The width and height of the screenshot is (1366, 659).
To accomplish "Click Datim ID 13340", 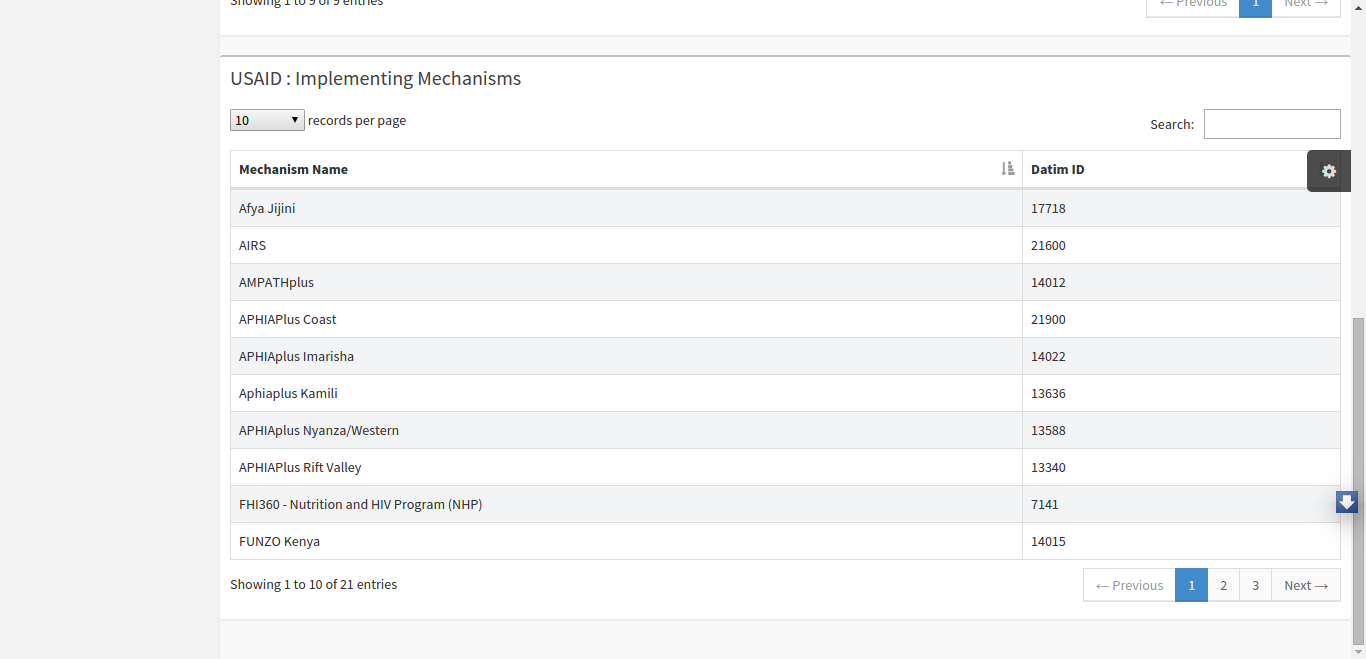I will click(x=1048, y=467).
